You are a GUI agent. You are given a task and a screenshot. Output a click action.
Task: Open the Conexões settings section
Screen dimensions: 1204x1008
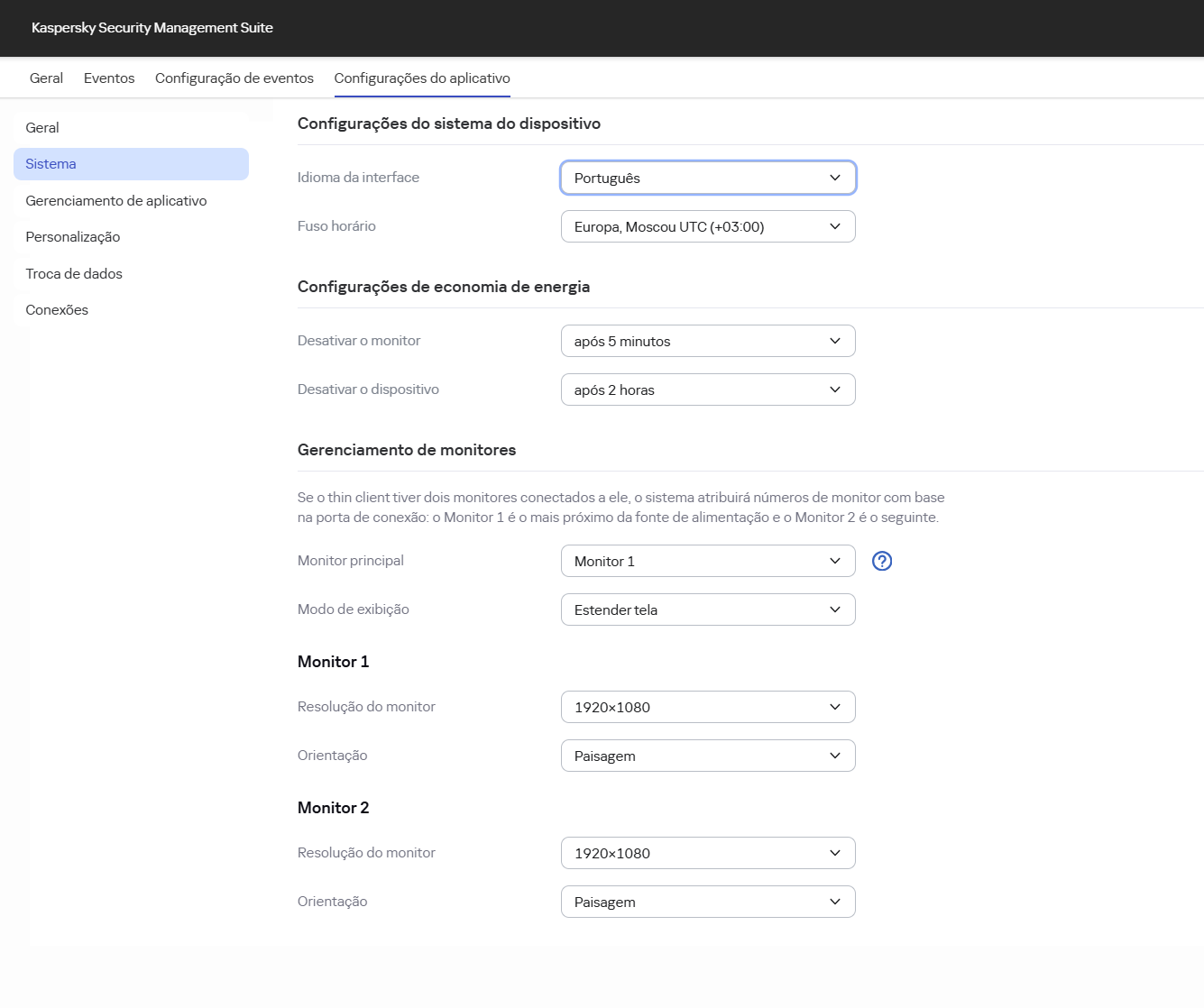tap(57, 309)
